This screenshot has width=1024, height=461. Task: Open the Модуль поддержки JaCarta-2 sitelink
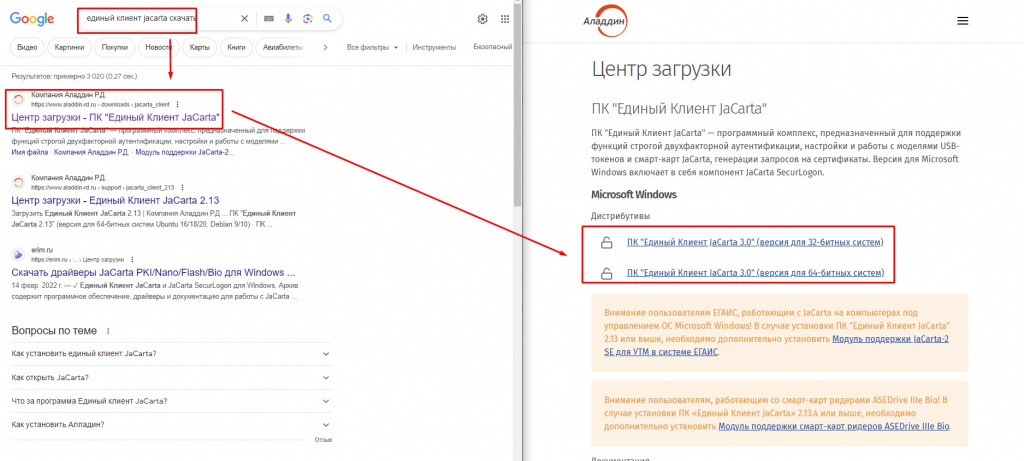[182, 152]
